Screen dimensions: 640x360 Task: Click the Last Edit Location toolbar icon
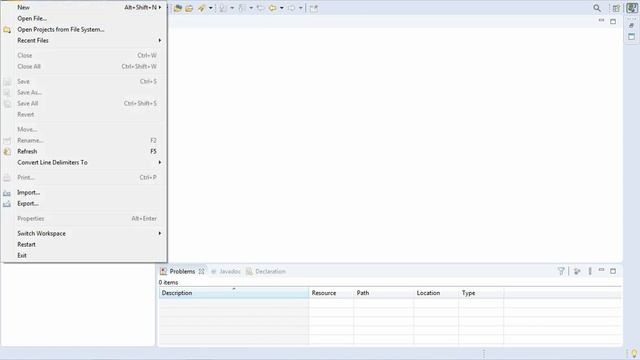260,8
